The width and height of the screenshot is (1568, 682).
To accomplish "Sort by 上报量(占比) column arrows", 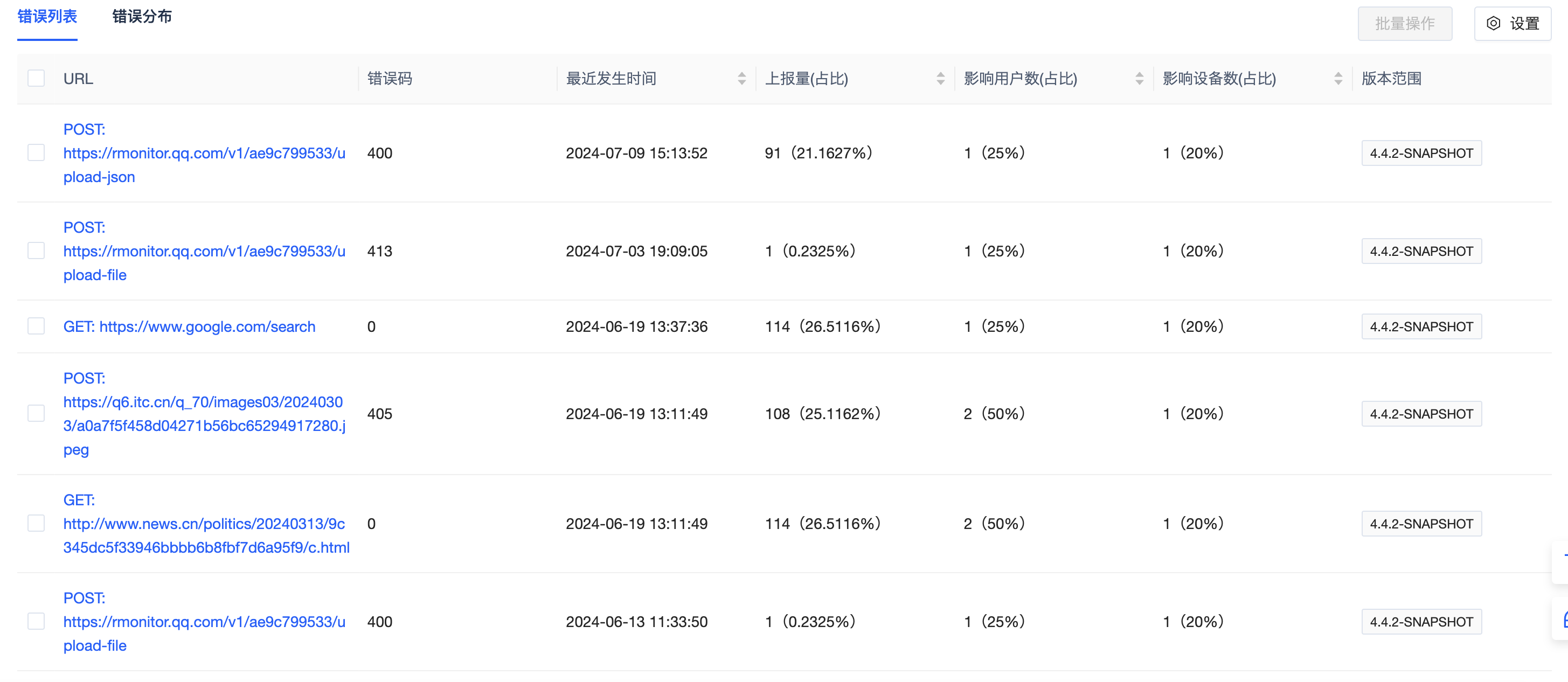I will [x=940, y=79].
